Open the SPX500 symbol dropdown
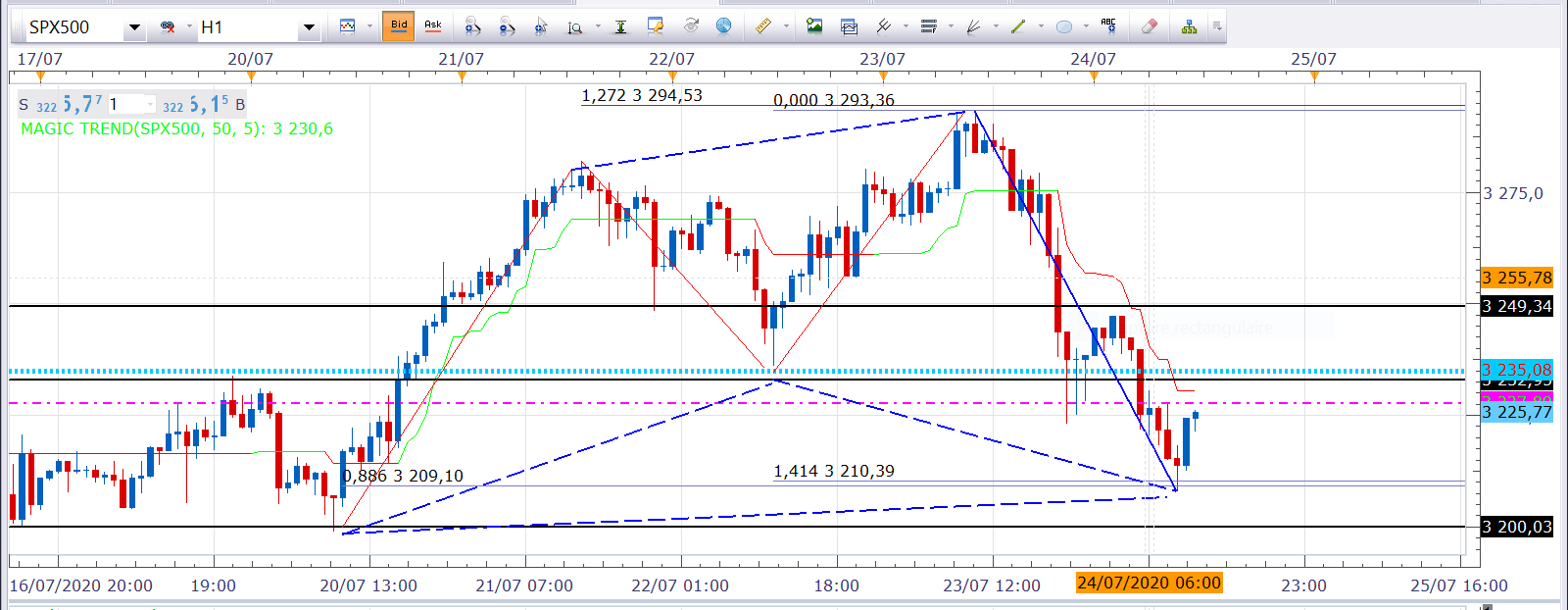The height and width of the screenshot is (610, 1568). [134, 27]
